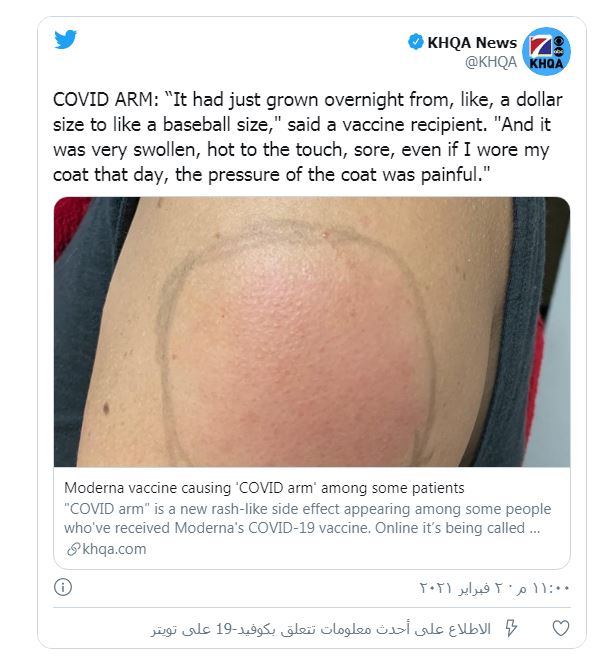Image resolution: width=607 pixels, height=665 pixels.
Task: Click the article description snippet text
Action: (x=308, y=518)
